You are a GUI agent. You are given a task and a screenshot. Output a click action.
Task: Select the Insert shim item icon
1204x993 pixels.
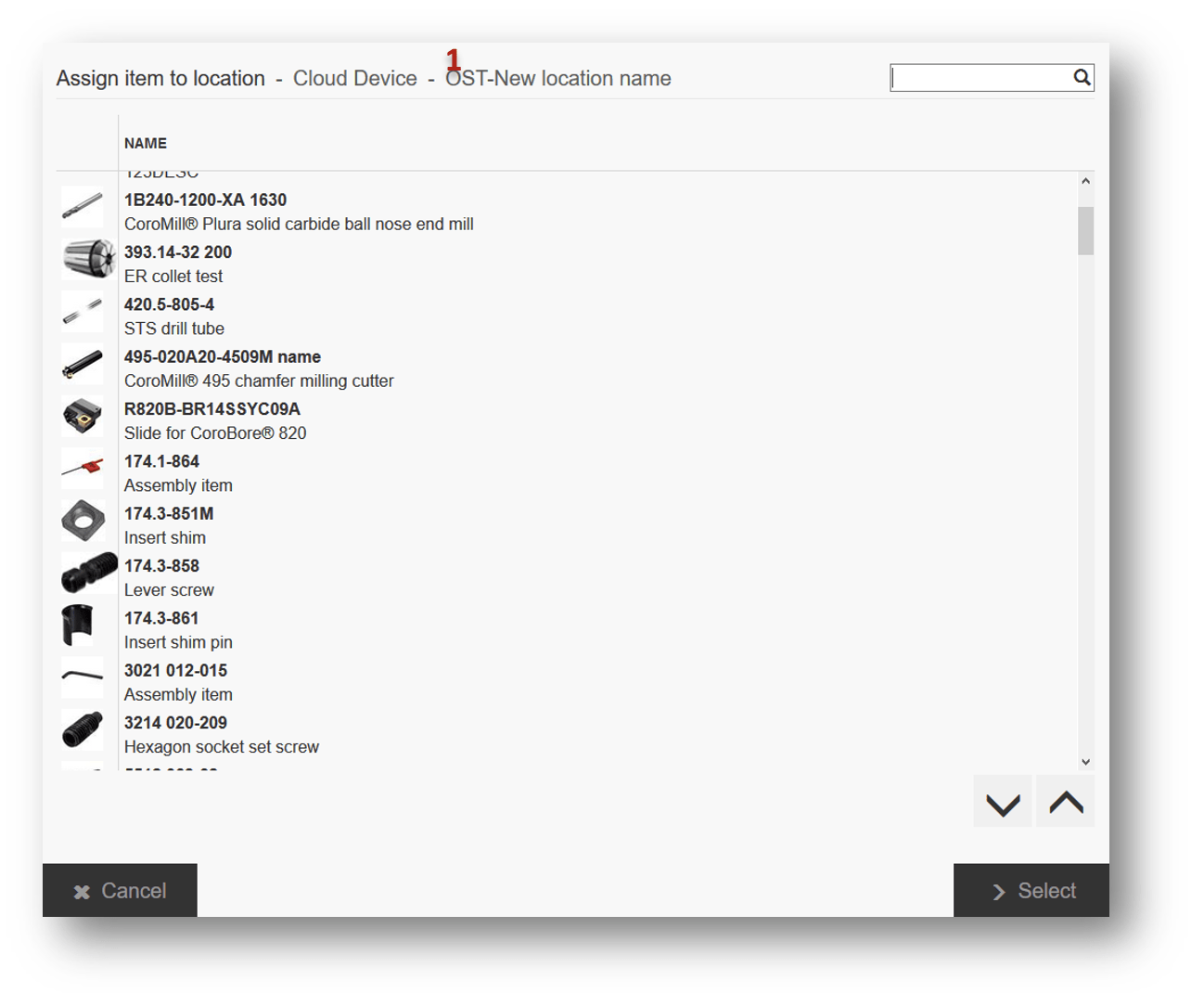tap(83, 521)
